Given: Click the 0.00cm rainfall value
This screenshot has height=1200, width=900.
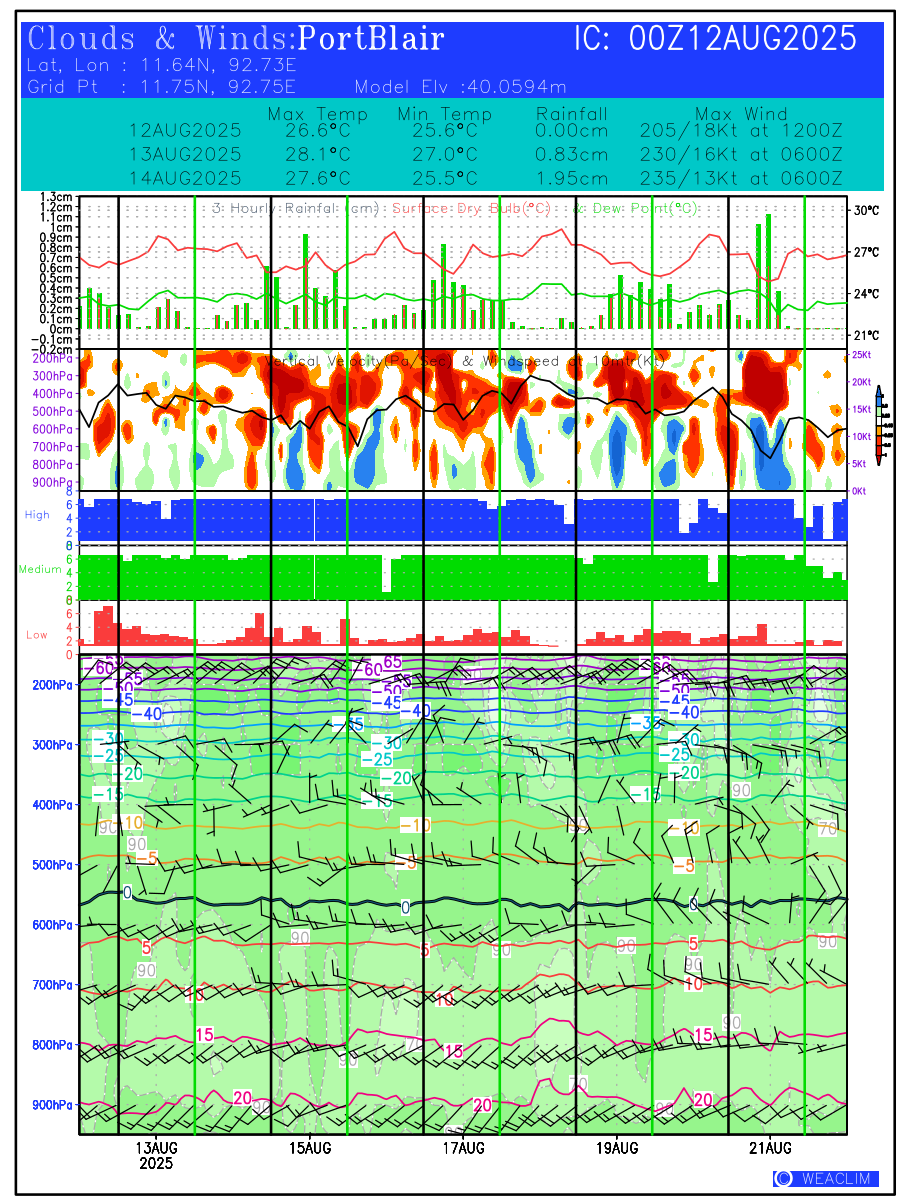Looking at the screenshot, I should 571,130.
